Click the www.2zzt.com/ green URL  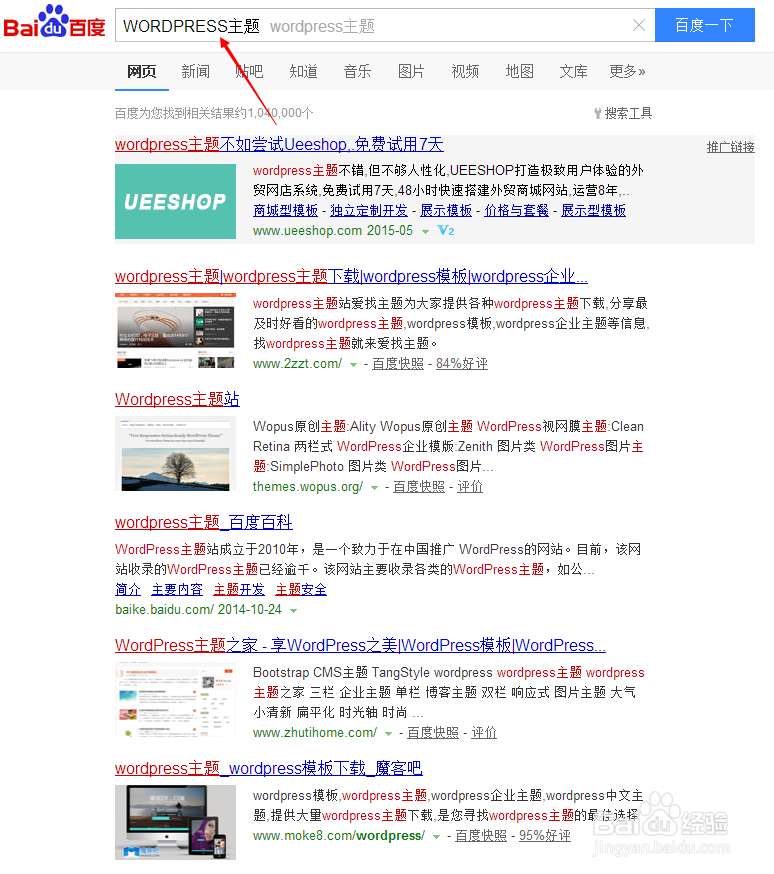[298, 364]
